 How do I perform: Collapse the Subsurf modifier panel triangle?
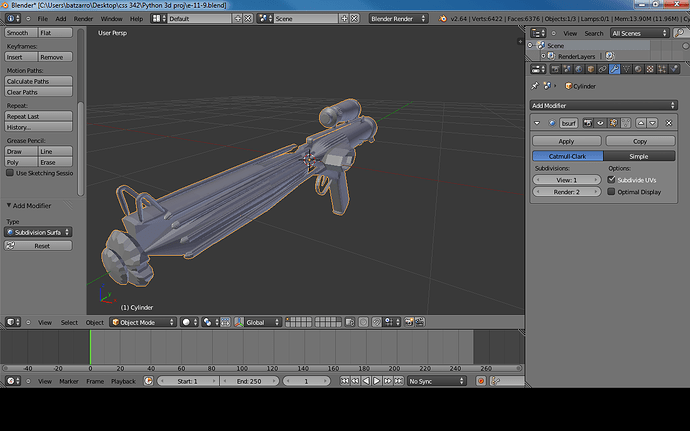pos(537,123)
